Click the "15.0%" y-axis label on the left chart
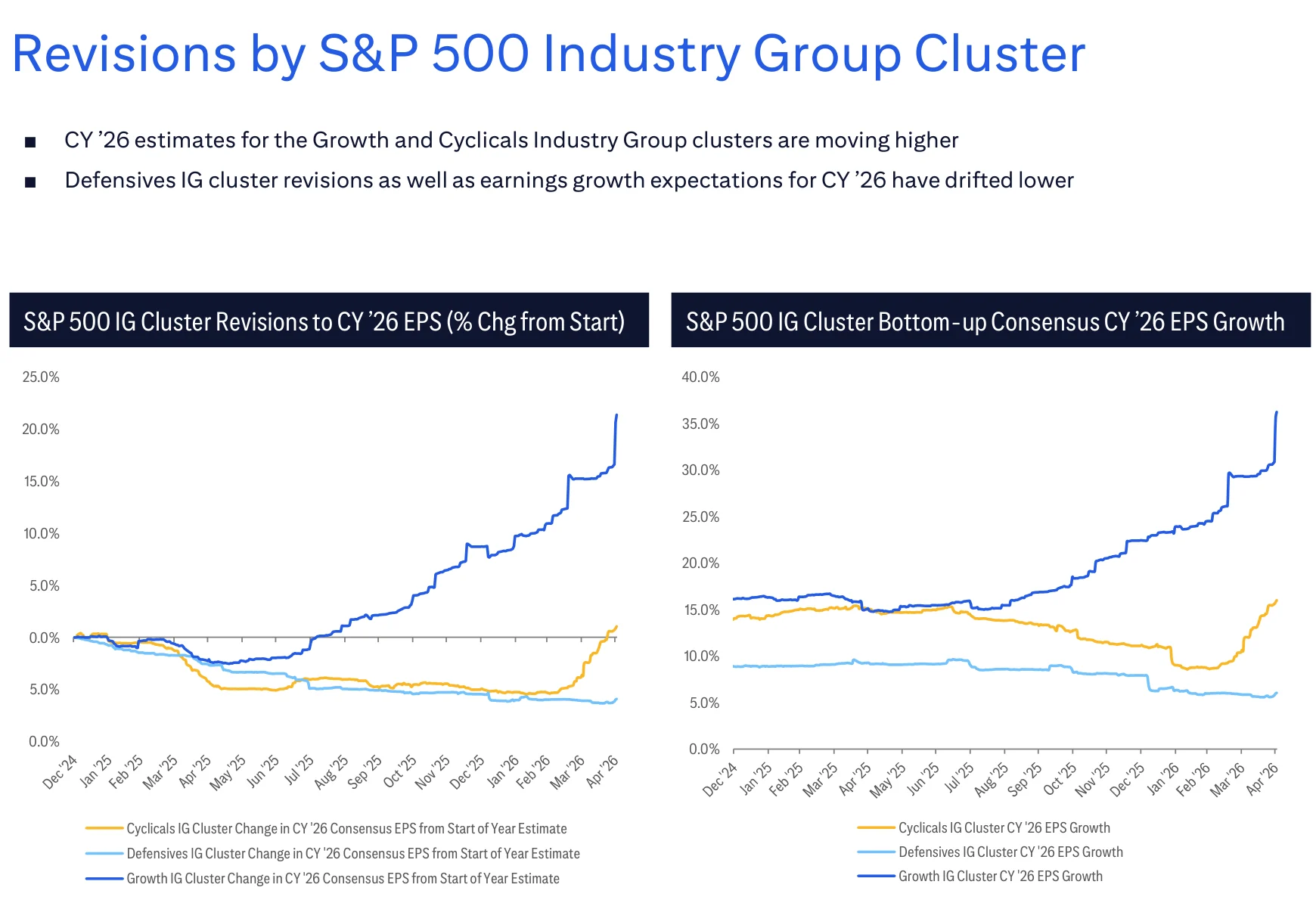The width and height of the screenshot is (1316, 900). click(x=41, y=481)
